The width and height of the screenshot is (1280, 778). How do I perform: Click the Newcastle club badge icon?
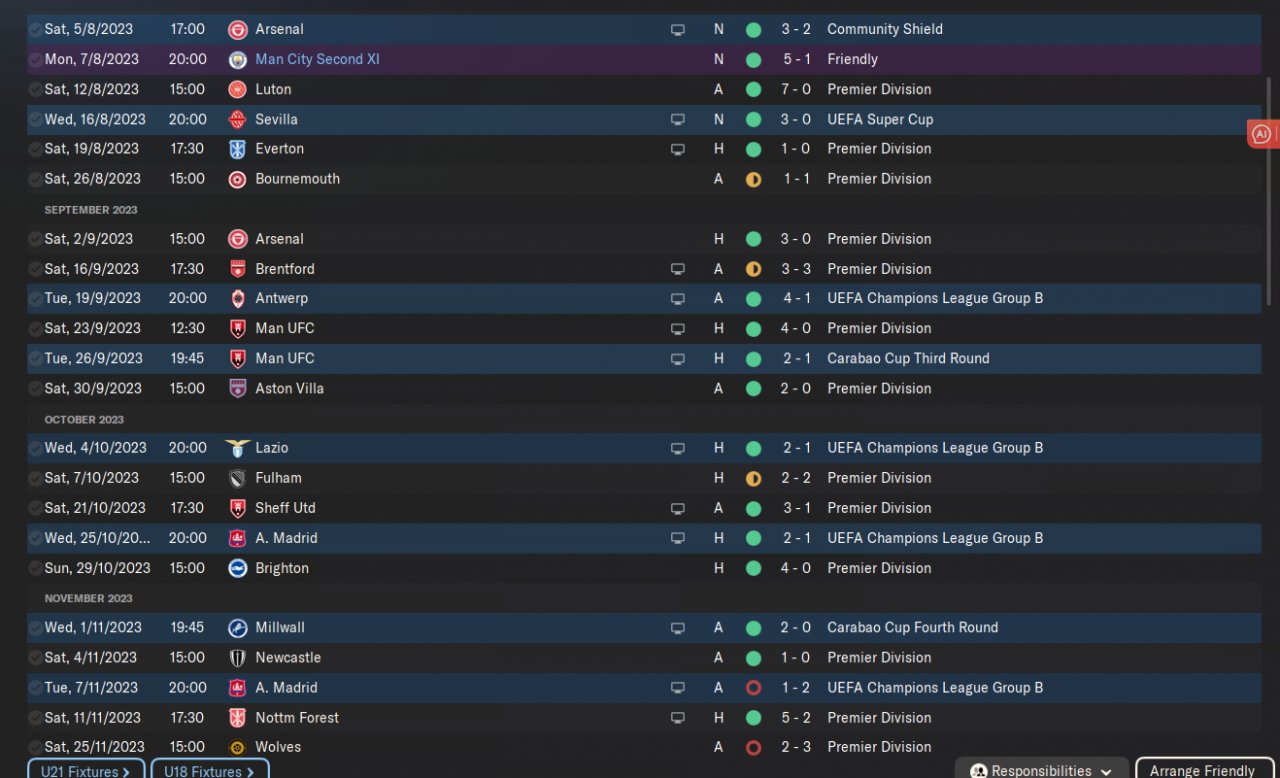coord(237,658)
